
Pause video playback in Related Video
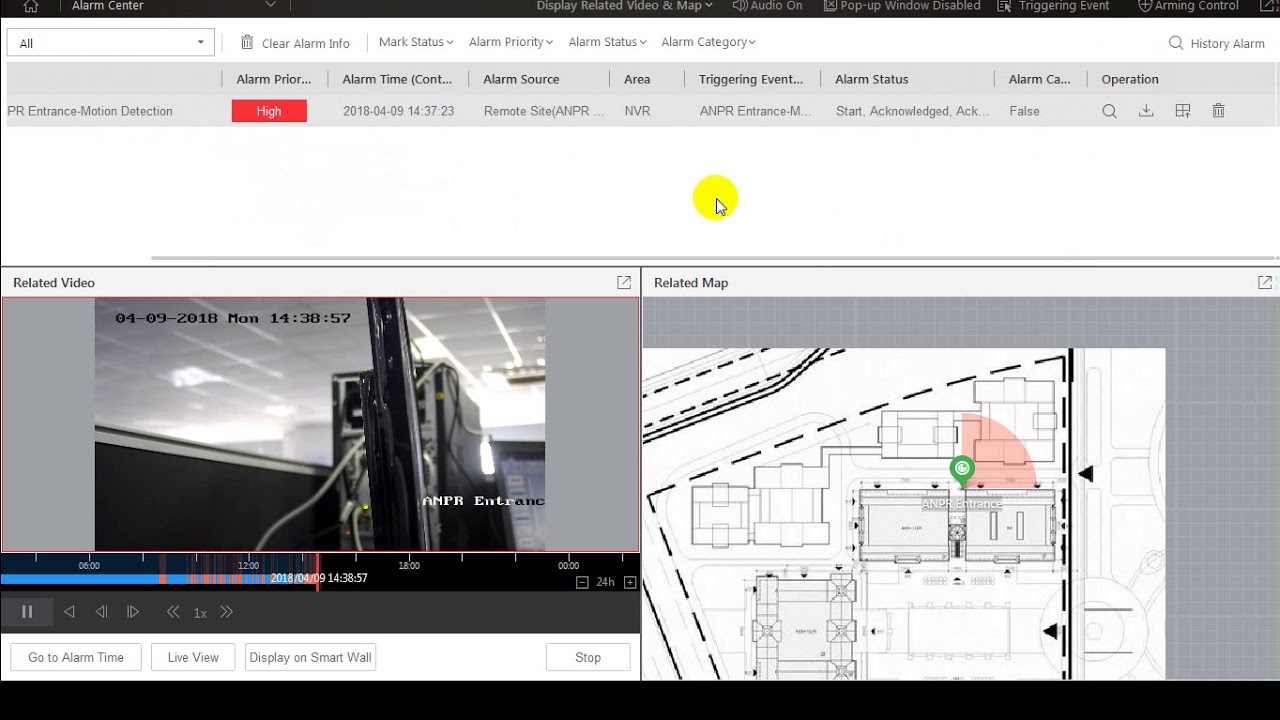click(27, 611)
